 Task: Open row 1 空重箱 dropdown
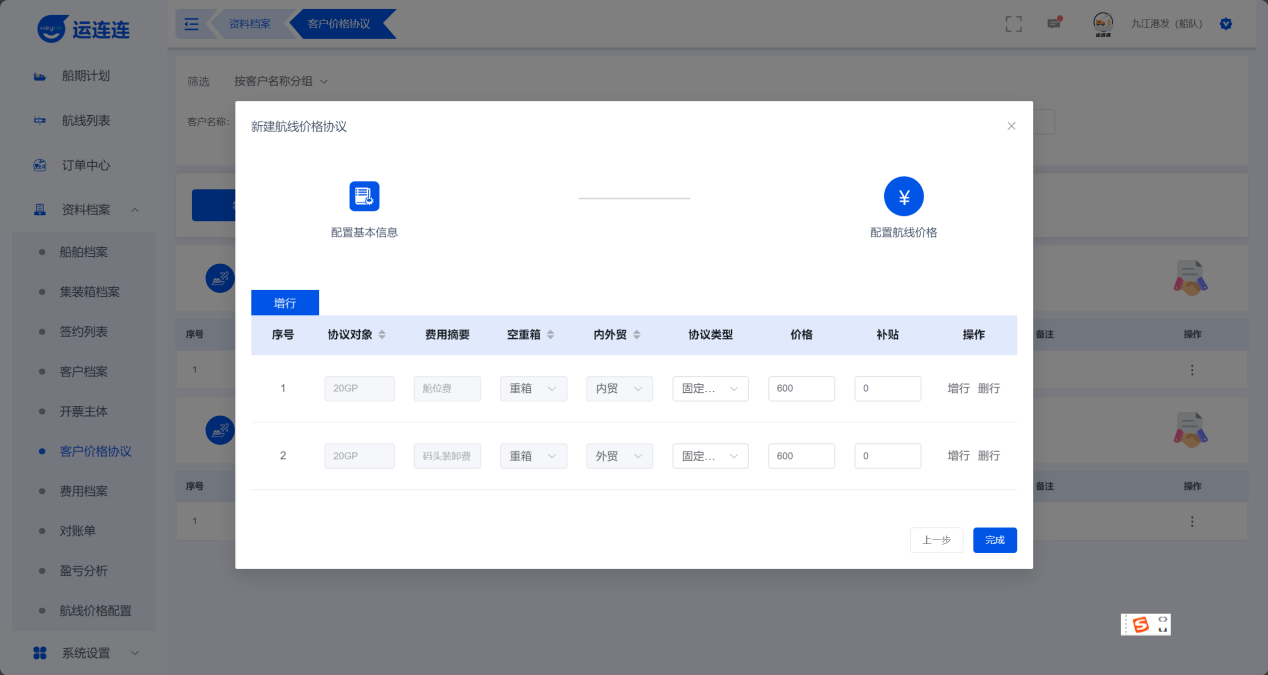[x=533, y=389]
